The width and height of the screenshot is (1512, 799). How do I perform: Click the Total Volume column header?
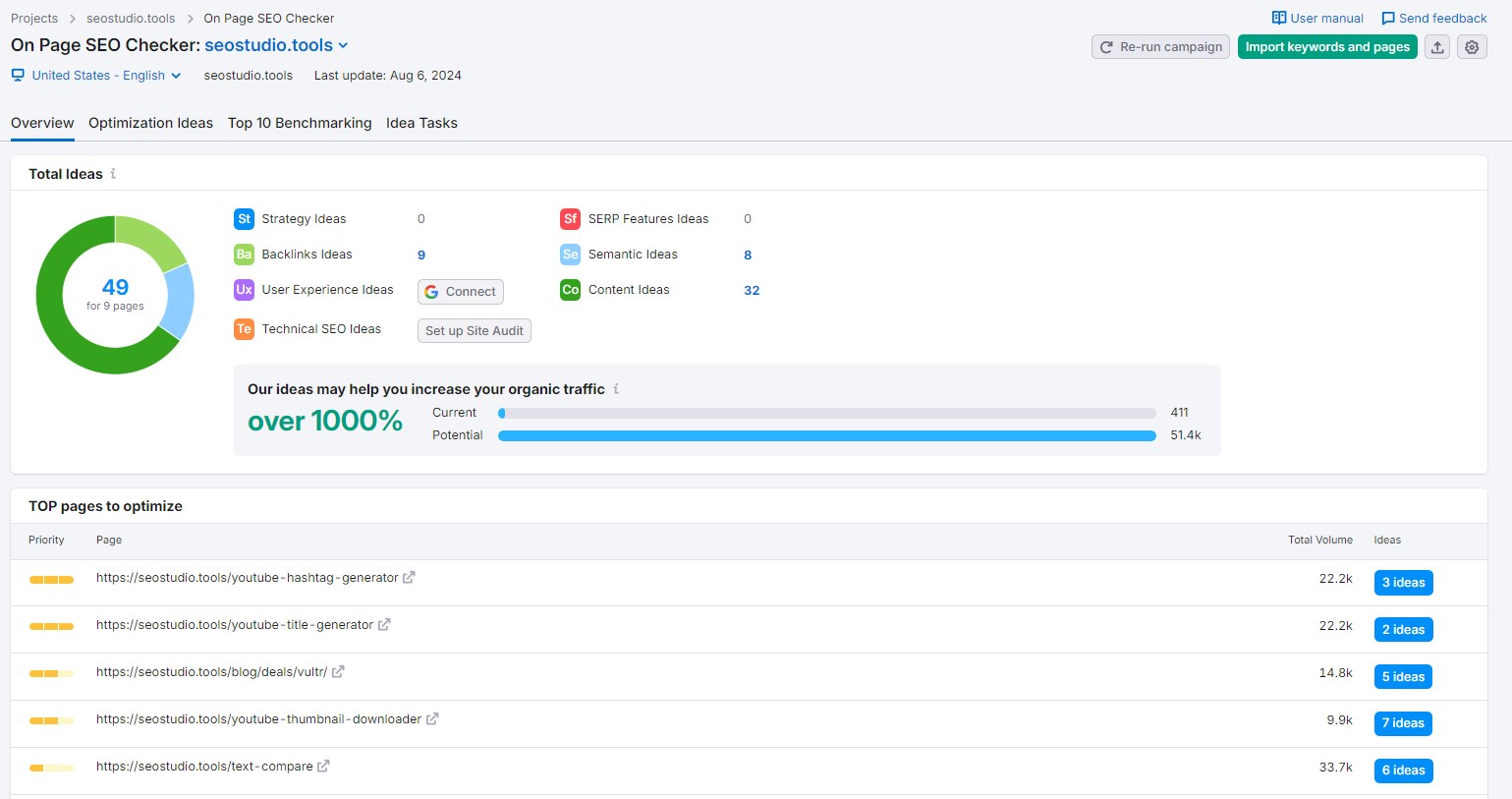[x=1320, y=541]
